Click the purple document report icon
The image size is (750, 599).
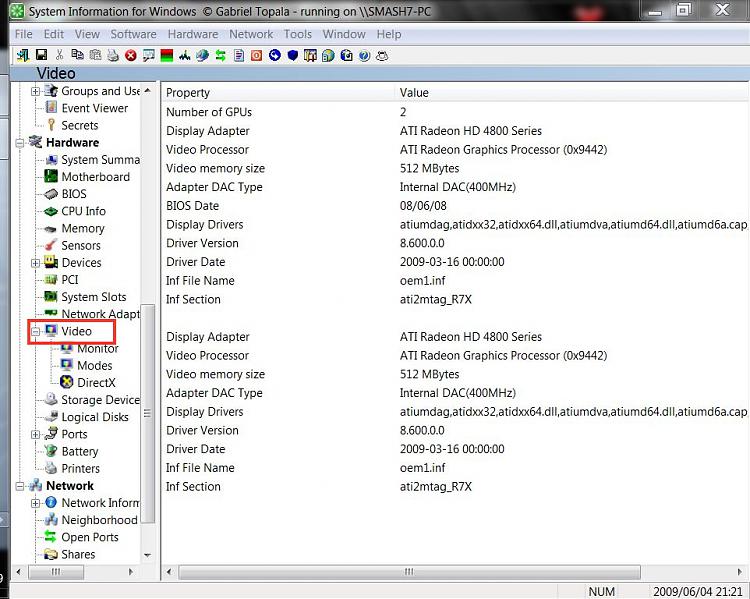tap(239, 56)
